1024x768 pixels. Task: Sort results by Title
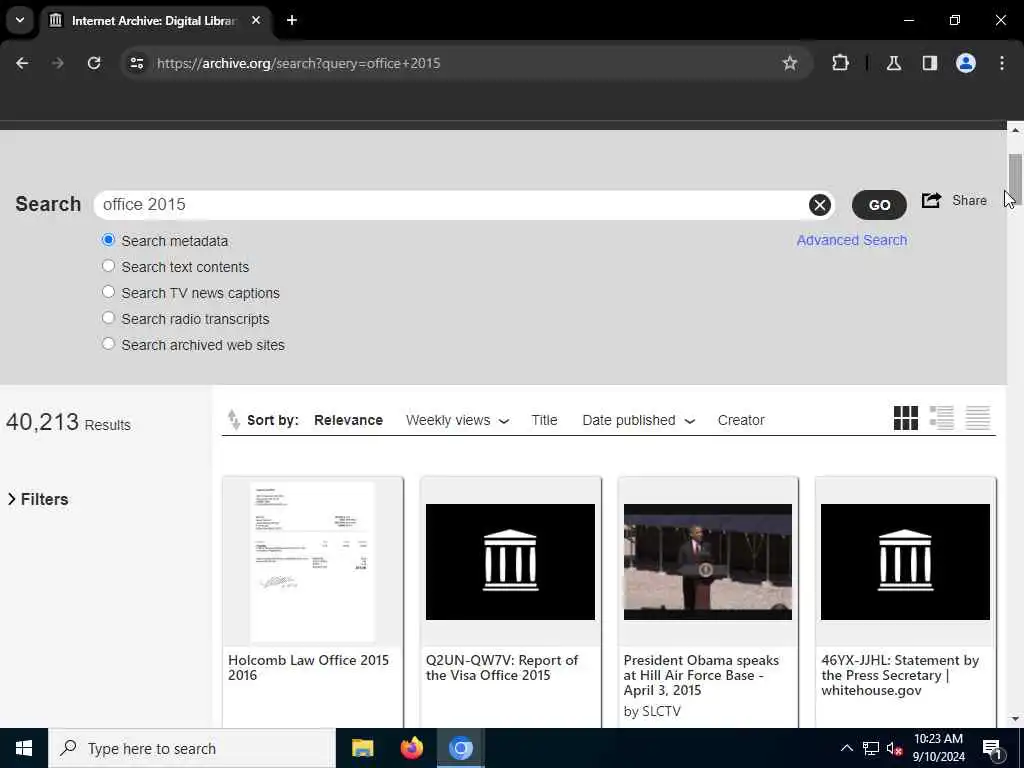pyautogui.click(x=544, y=420)
